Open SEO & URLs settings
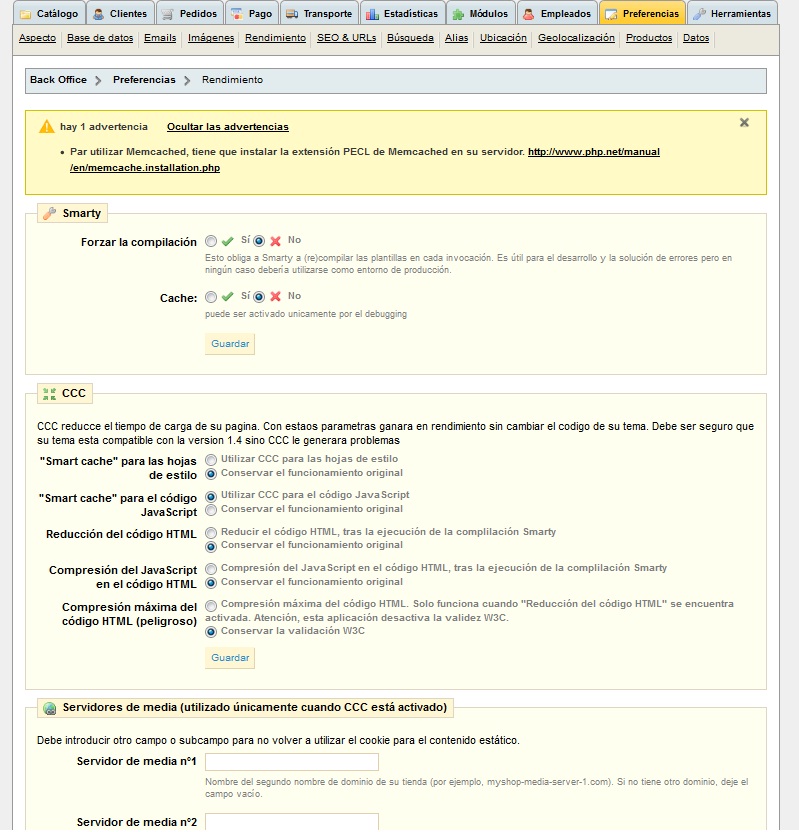This screenshot has height=832, width=799. coord(346,38)
